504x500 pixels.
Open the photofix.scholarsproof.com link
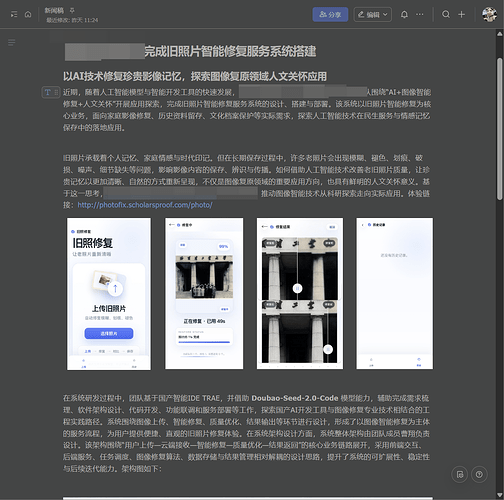145,205
